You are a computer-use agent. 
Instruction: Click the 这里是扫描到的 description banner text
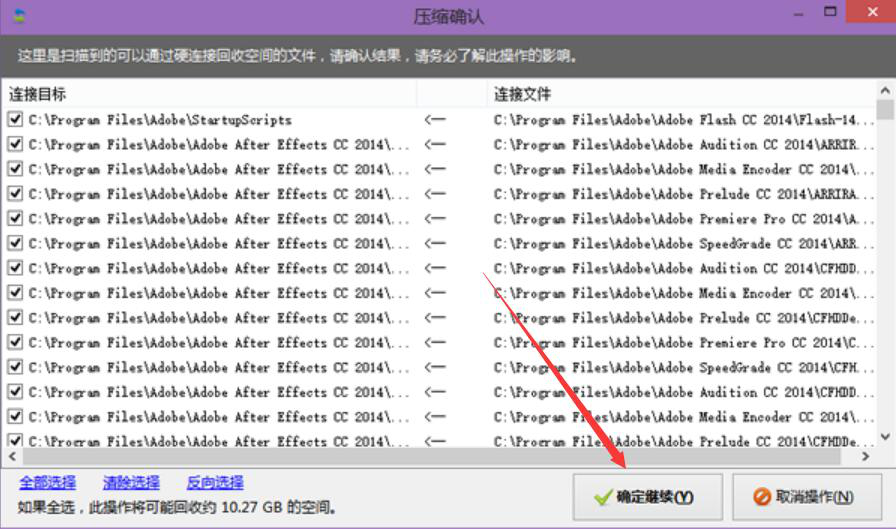(x=297, y=55)
